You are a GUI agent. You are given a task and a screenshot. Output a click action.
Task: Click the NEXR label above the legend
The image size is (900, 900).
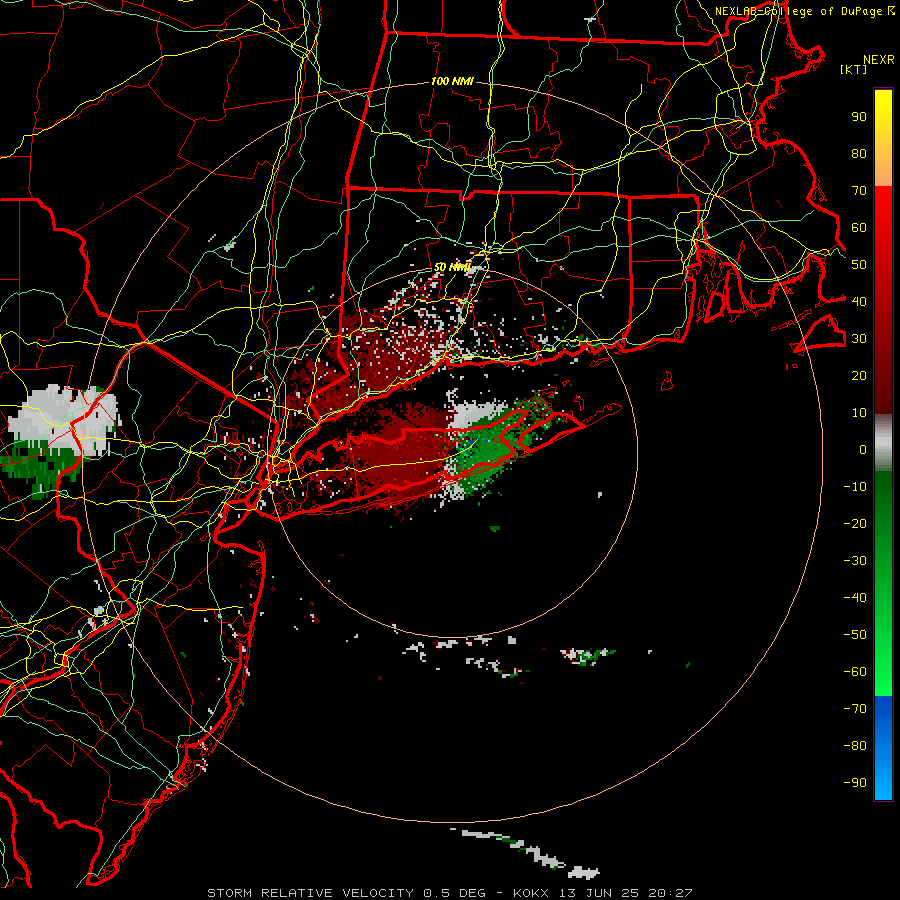point(879,60)
